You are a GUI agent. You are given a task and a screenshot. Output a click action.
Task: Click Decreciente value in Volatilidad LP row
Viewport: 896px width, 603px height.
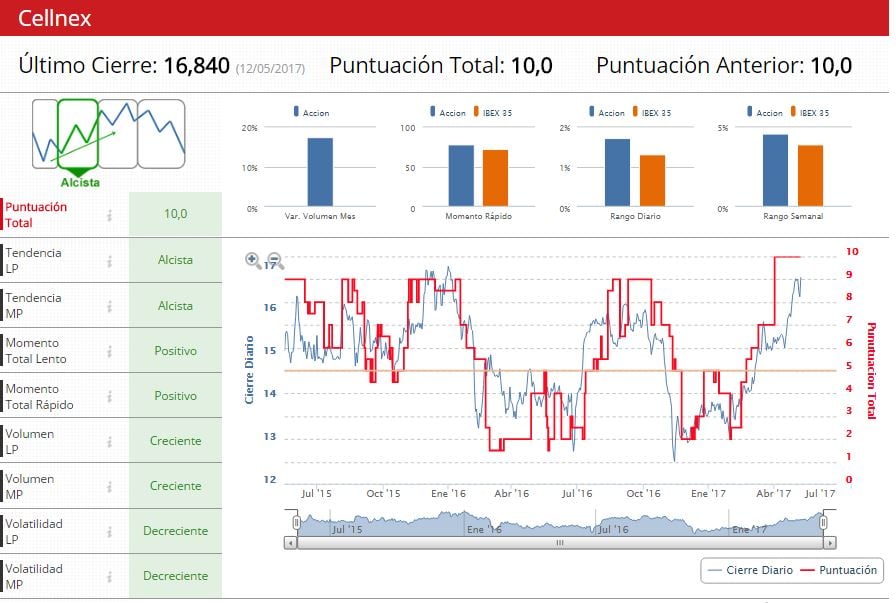click(175, 531)
